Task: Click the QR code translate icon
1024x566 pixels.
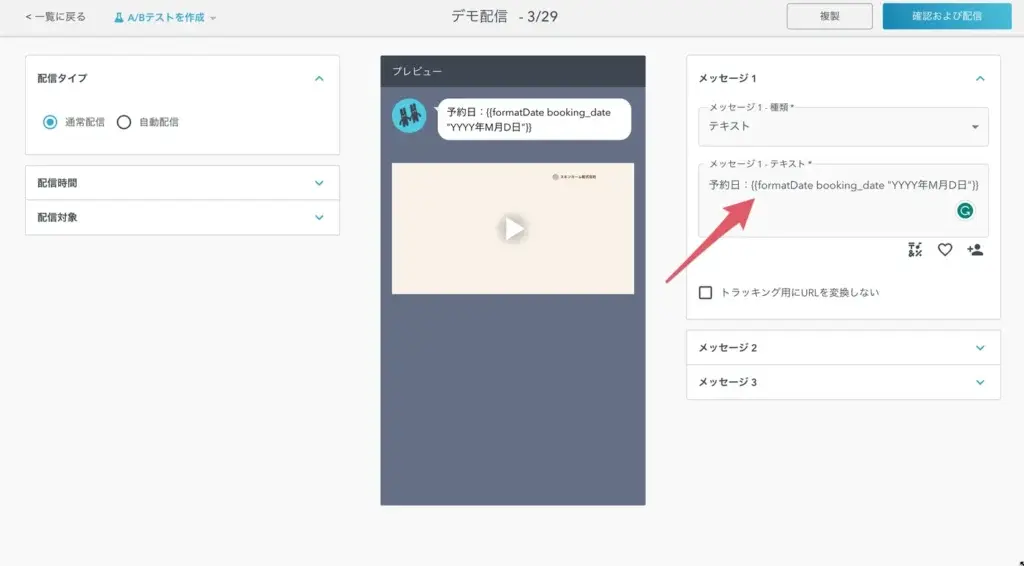Action: tap(915, 250)
